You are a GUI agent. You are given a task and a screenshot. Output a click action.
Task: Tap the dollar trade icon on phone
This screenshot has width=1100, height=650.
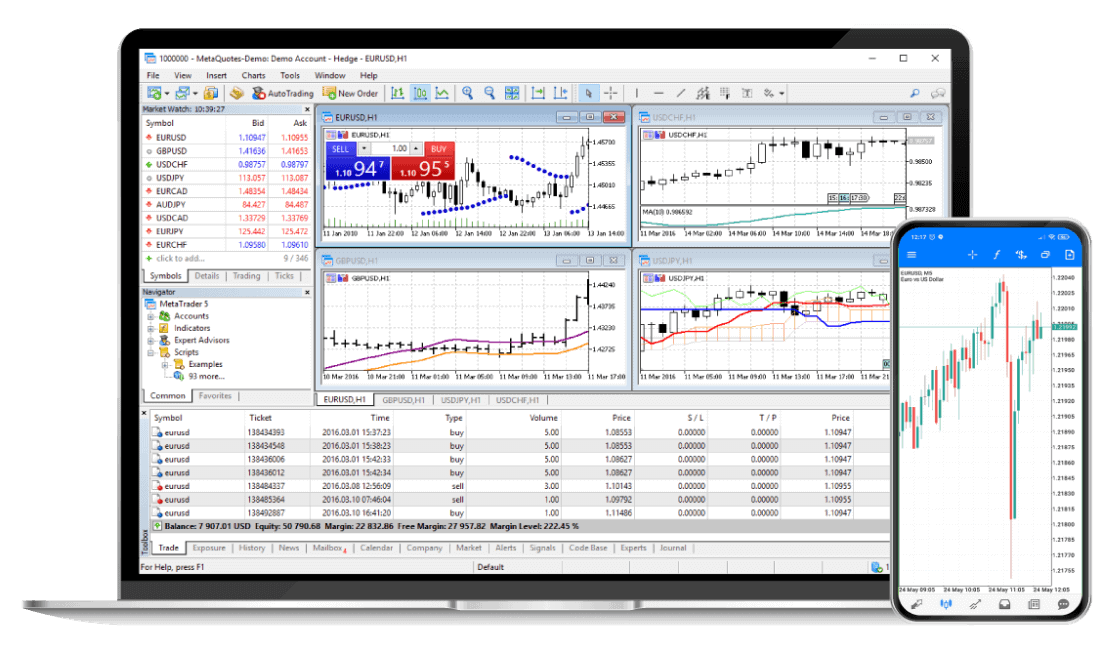click(x=1021, y=255)
